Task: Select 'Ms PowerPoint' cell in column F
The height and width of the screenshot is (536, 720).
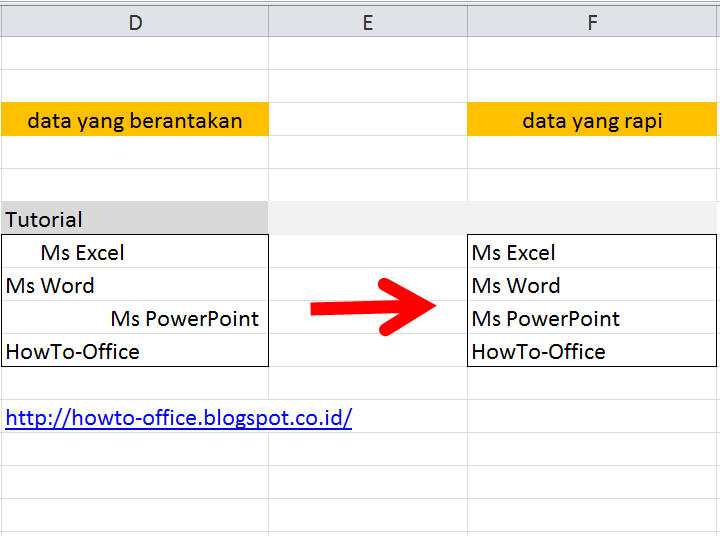Action: click(592, 318)
